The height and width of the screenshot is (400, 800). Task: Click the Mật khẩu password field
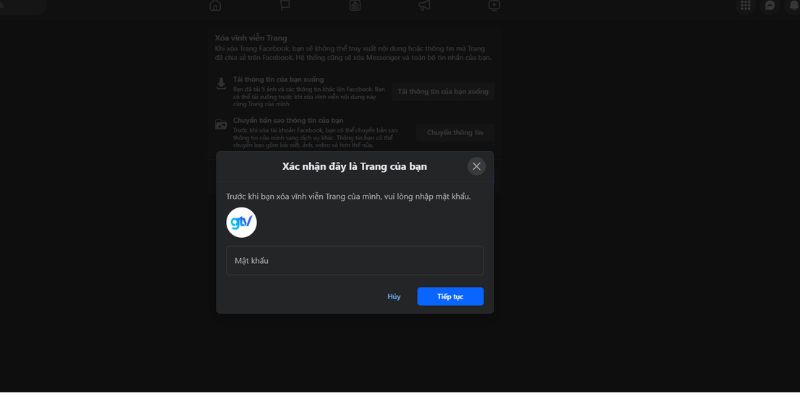pos(355,261)
